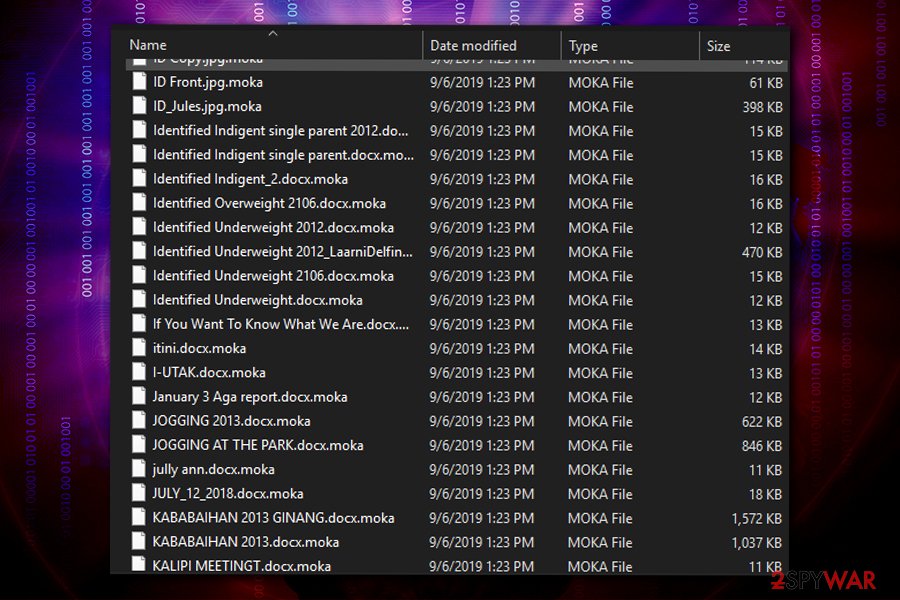Click the 846 KB size value
Image resolution: width=900 pixels, height=600 pixels.
762,446
